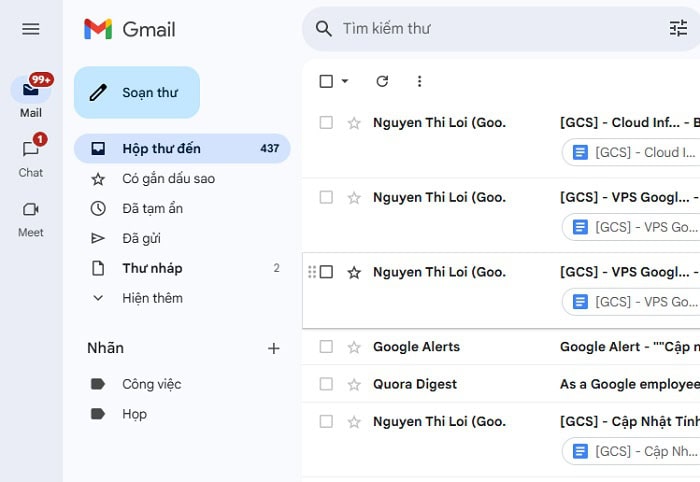
Task: Create new label with plus icon
Action: click(274, 348)
